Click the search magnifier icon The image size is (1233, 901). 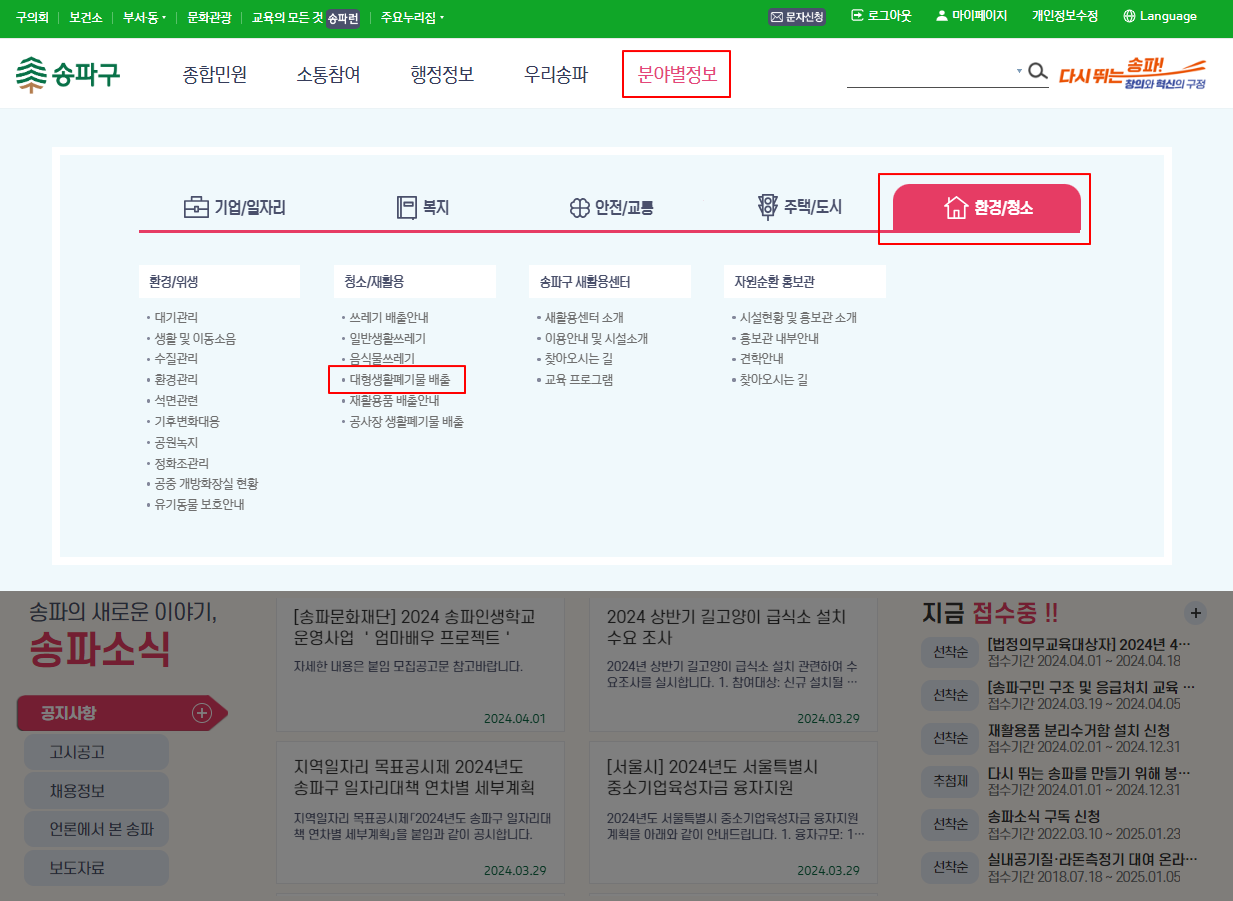point(1038,73)
